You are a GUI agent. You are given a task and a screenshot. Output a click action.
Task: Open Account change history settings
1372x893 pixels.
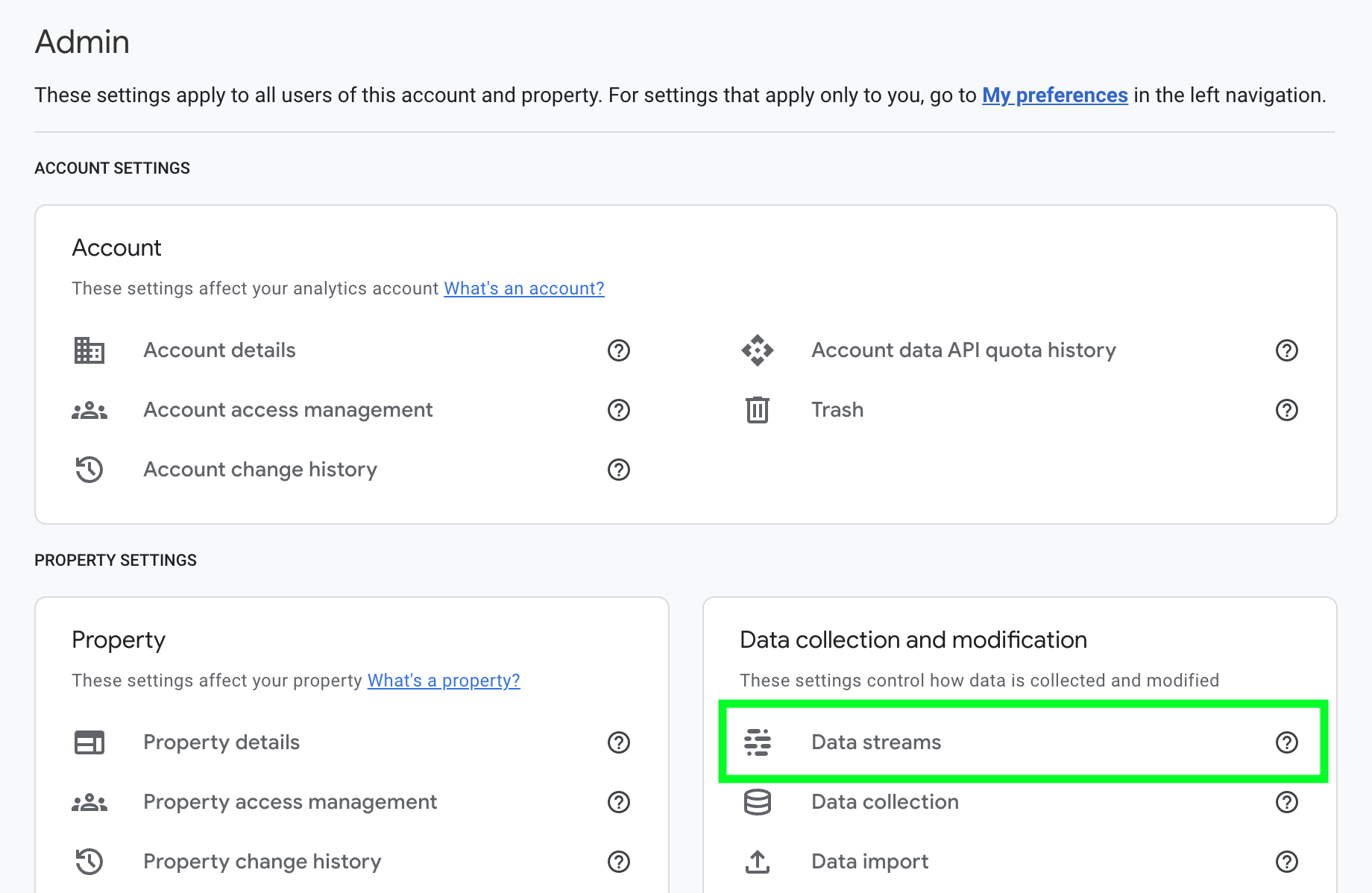(x=260, y=470)
